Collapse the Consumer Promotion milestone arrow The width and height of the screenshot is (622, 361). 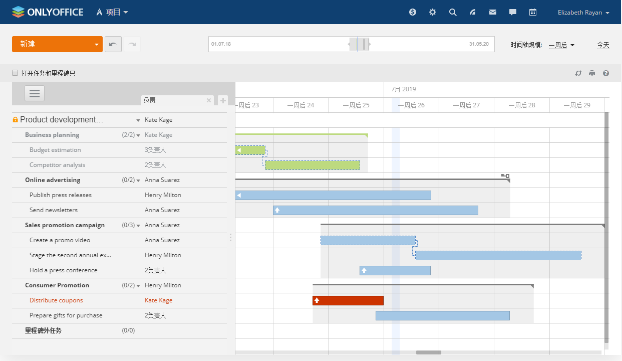[x=138, y=286]
